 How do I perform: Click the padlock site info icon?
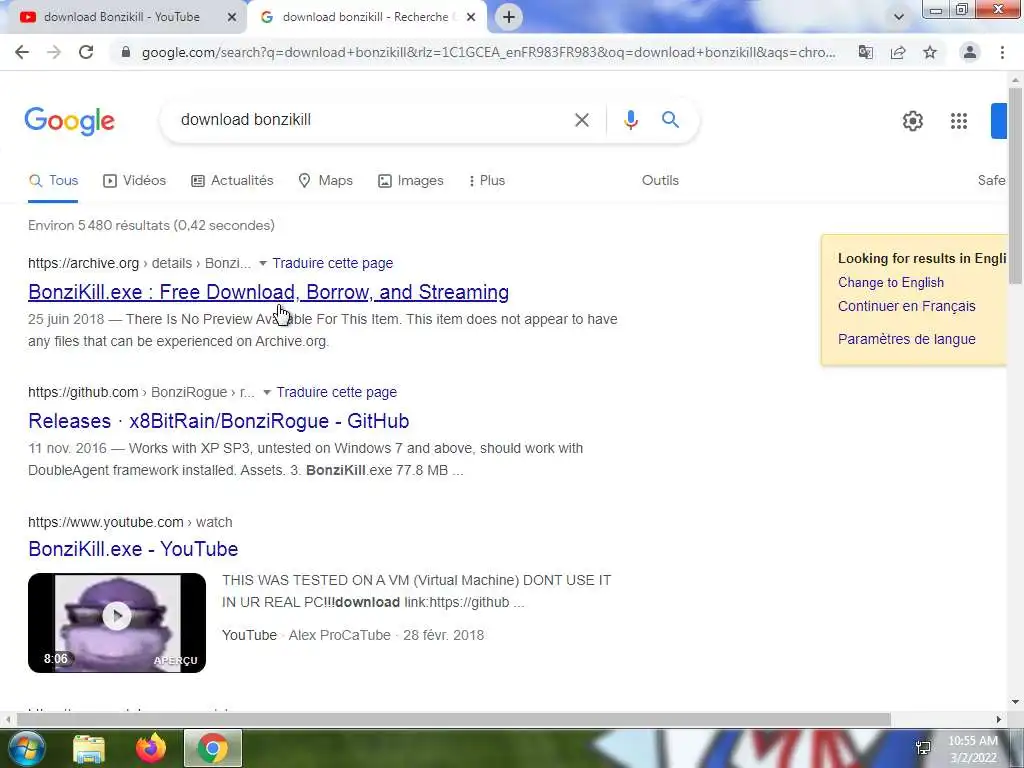pos(126,52)
